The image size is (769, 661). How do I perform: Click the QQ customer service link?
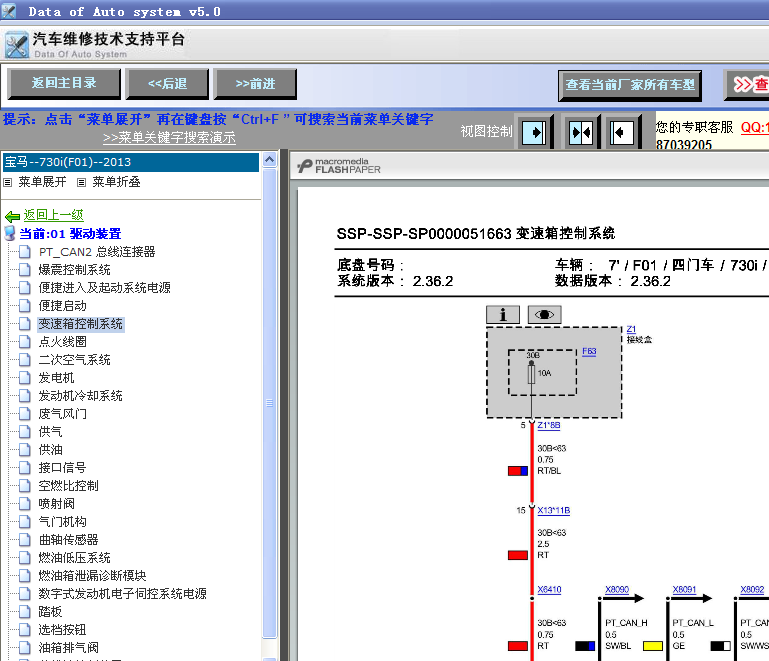click(x=754, y=127)
